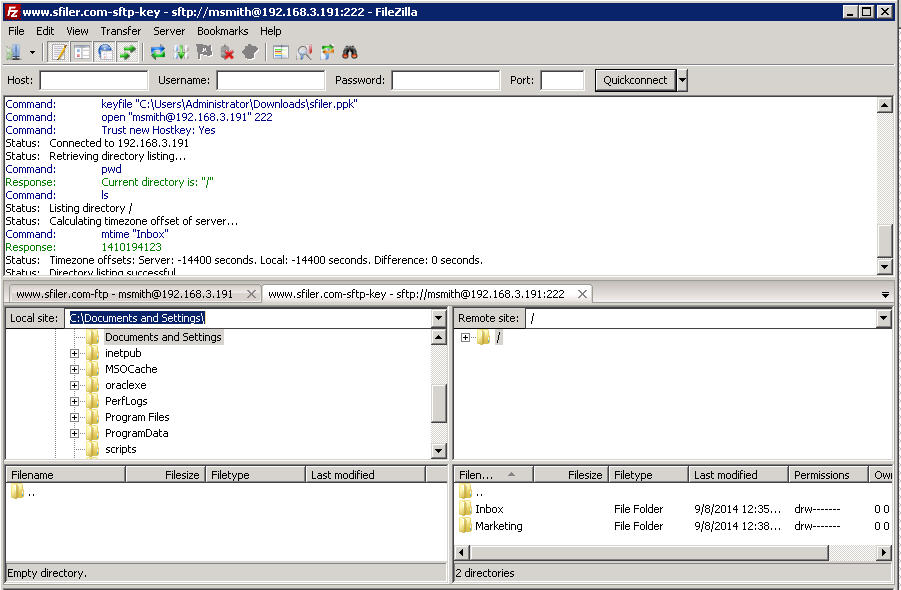901x590 pixels.
Task: Open the Site Manager dropdown arrow
Action: coord(32,53)
